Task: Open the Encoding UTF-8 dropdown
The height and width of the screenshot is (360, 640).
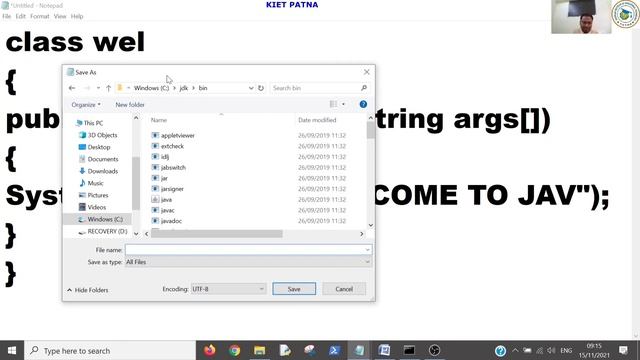Action: click(x=229, y=289)
